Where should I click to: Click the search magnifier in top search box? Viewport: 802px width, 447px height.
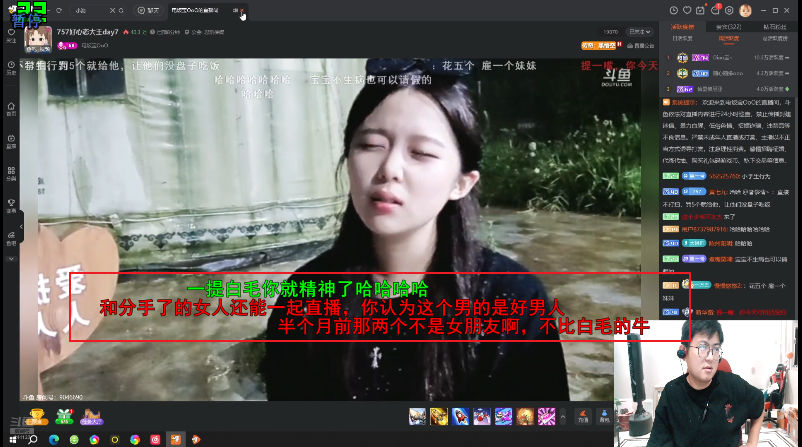(121, 10)
